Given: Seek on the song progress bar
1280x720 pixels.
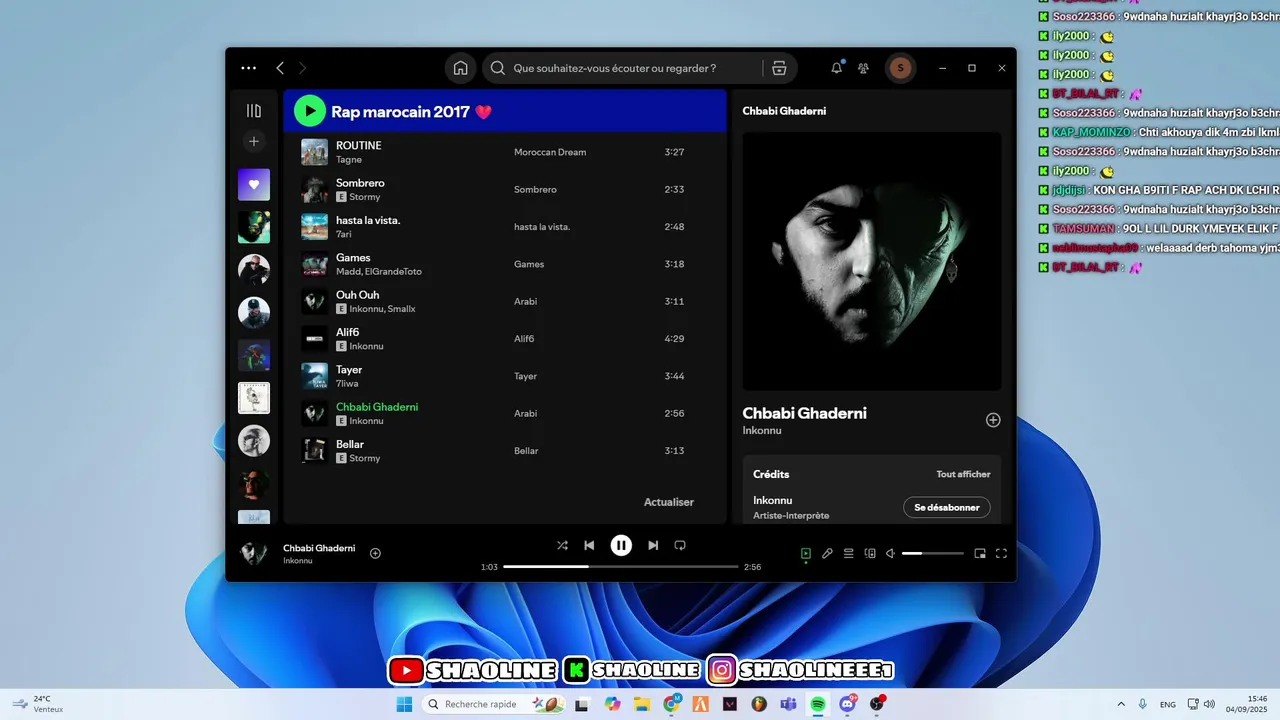Looking at the screenshot, I should 621,566.
